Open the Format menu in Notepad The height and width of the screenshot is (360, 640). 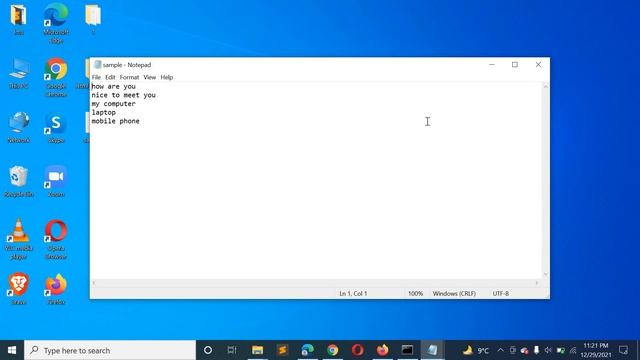(x=129, y=77)
